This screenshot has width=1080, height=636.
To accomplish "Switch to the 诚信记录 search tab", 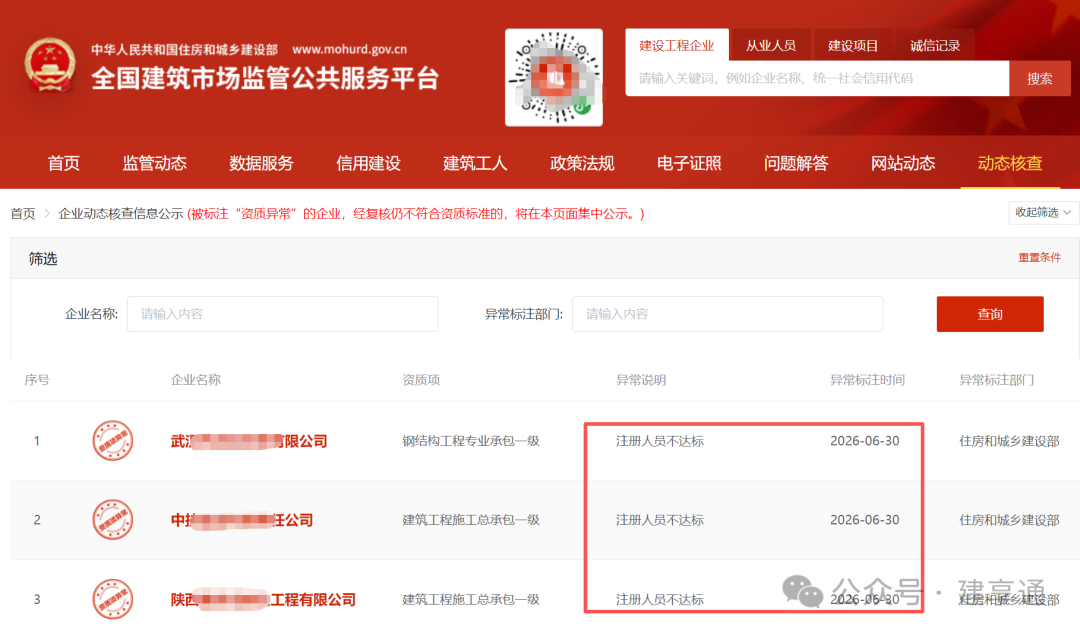I will [935, 45].
